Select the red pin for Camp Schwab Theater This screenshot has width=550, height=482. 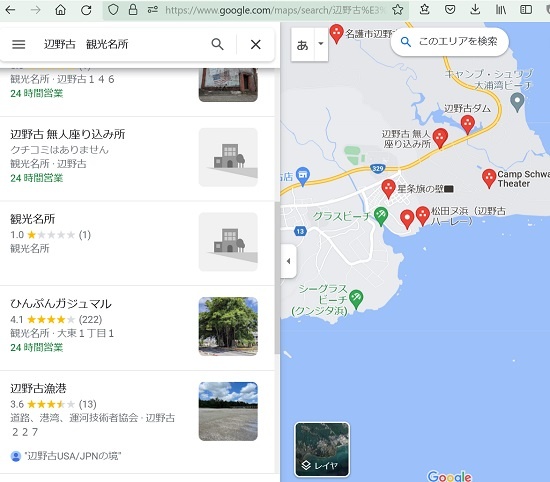point(489,178)
